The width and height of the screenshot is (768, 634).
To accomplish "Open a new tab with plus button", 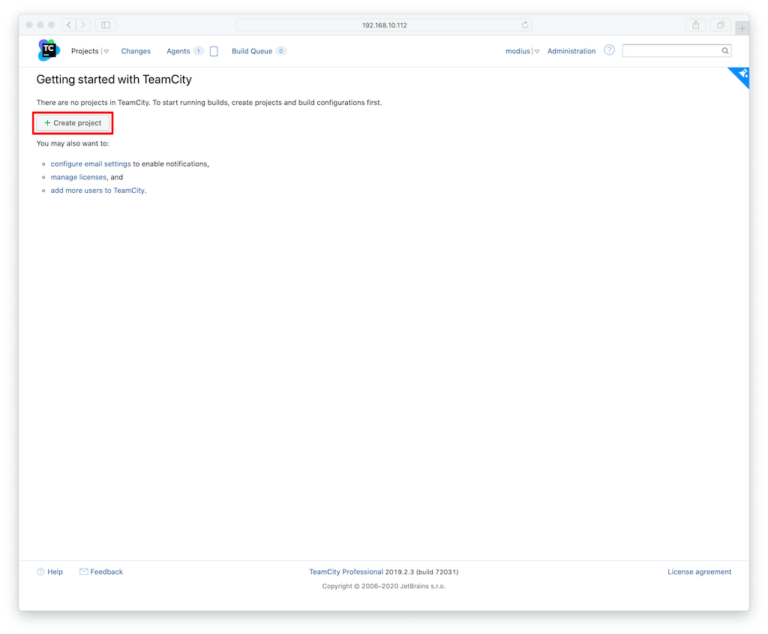I will coord(742,28).
